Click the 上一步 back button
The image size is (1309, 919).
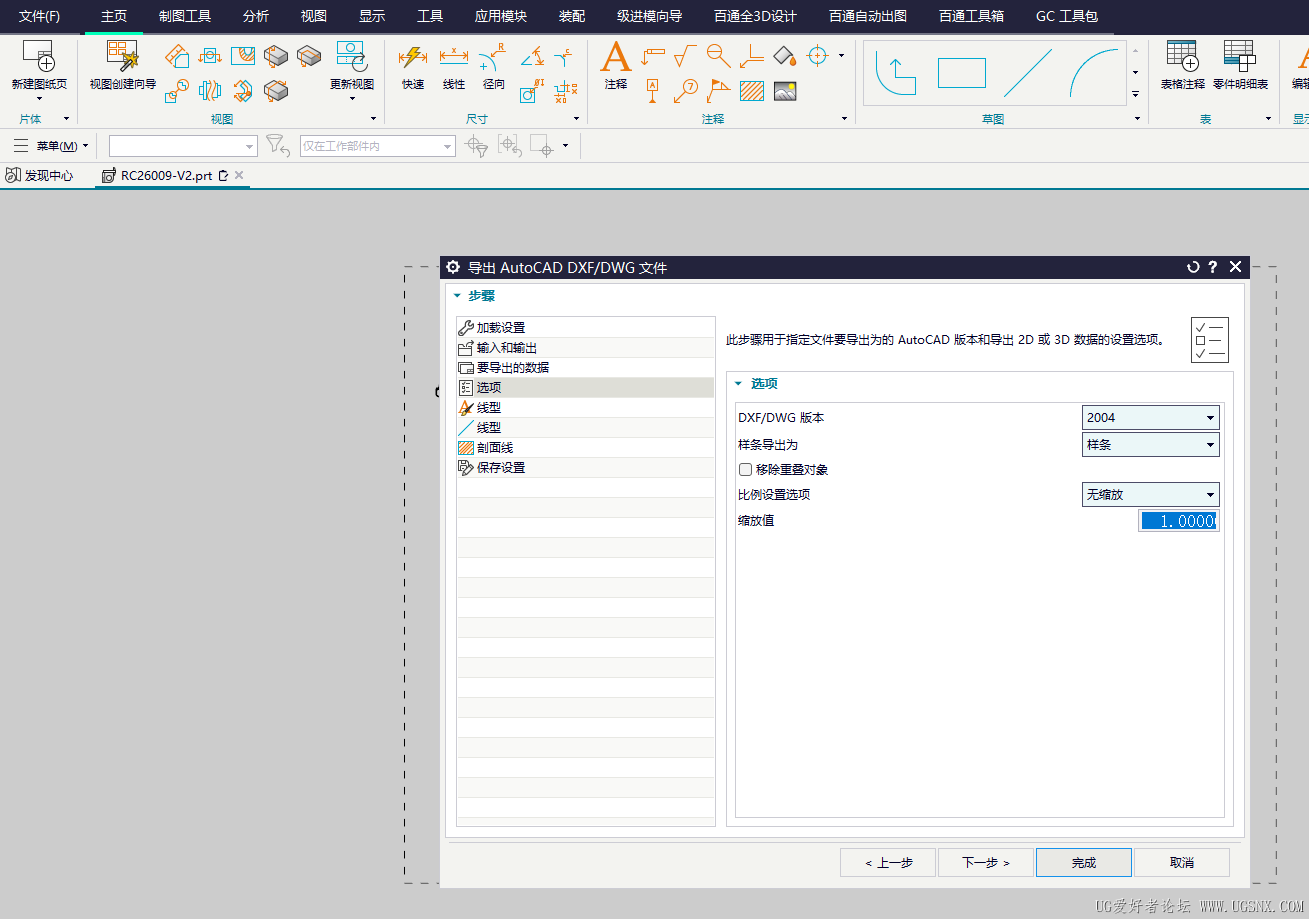[x=888, y=862]
